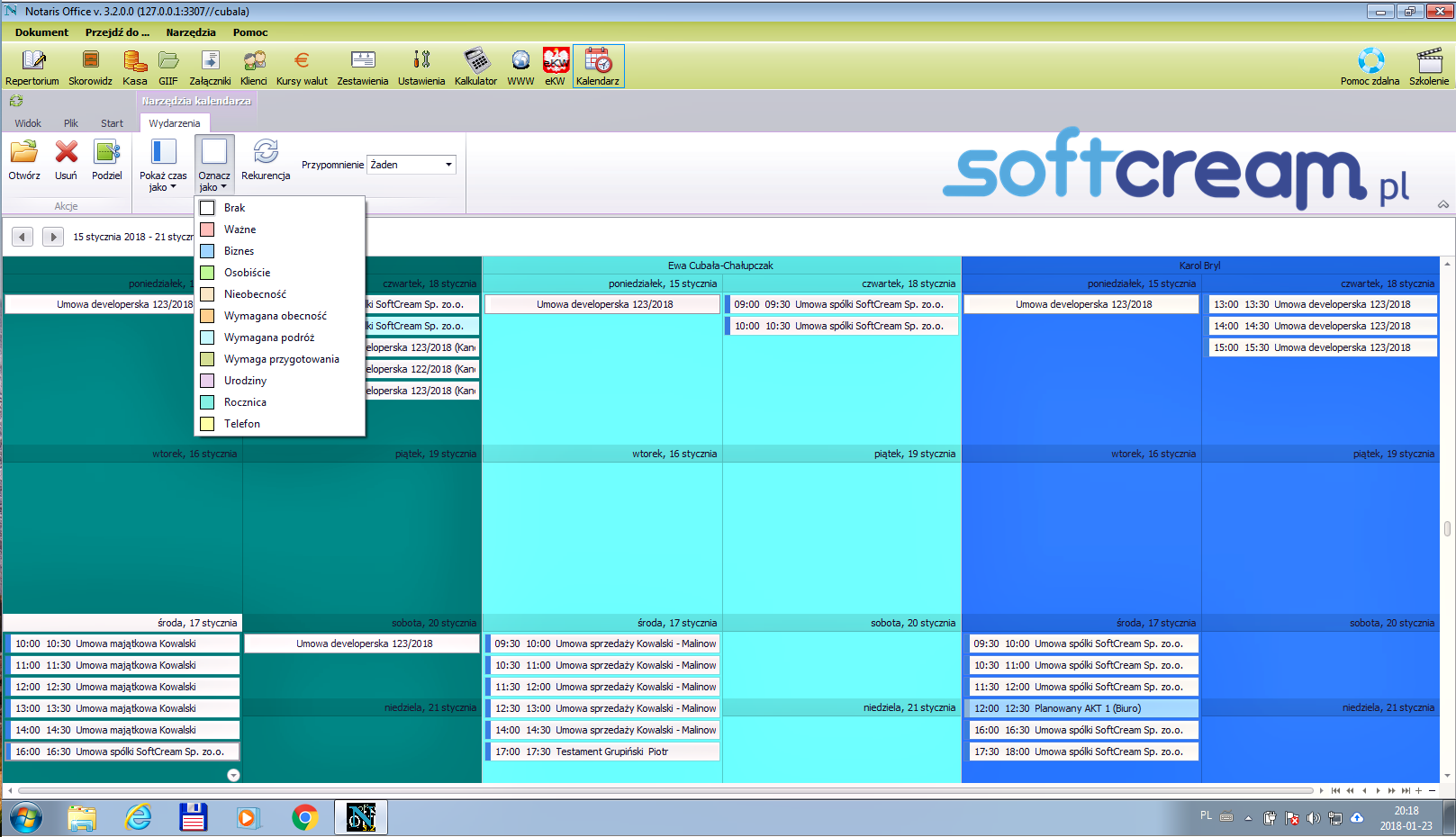
Task: Choose the Nieobecność label
Action: (x=280, y=294)
